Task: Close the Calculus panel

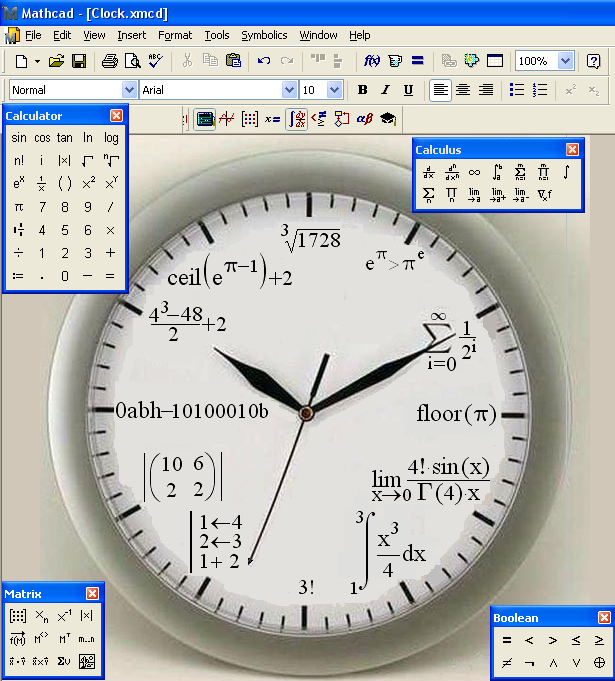Action: [x=572, y=149]
